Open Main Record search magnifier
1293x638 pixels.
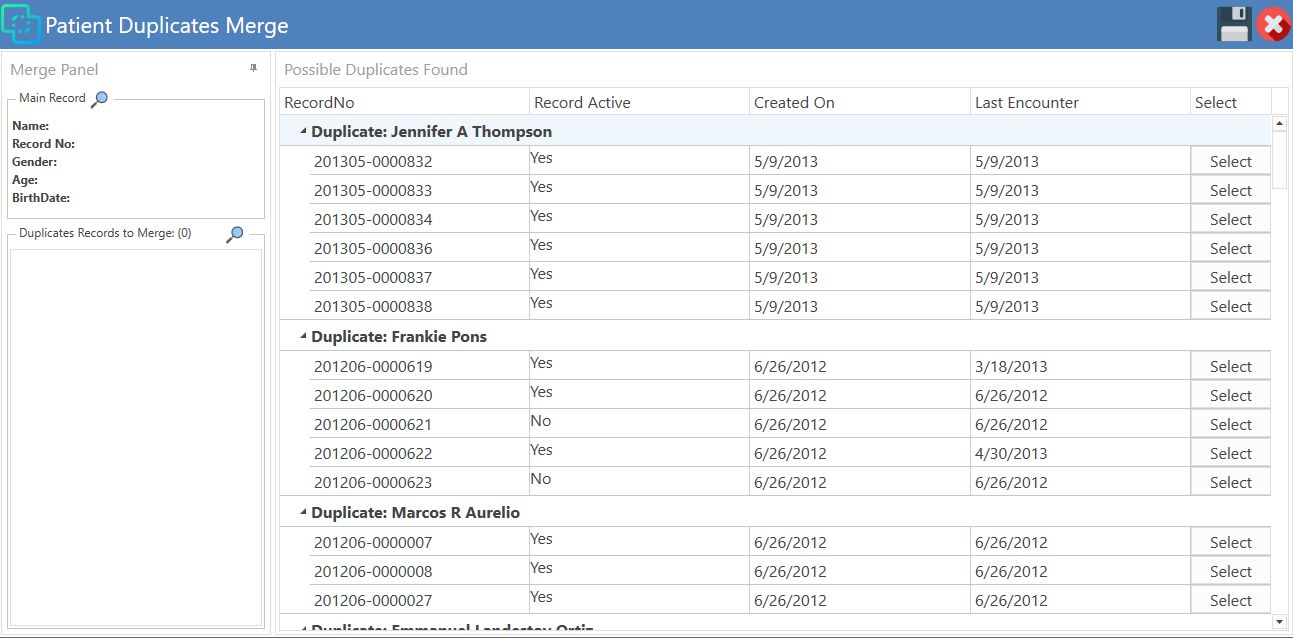100,98
